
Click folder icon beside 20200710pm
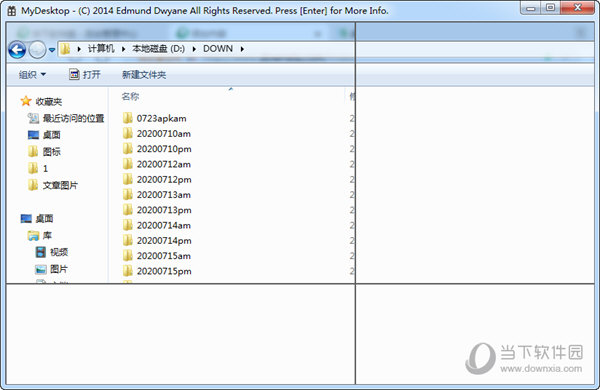(128, 148)
